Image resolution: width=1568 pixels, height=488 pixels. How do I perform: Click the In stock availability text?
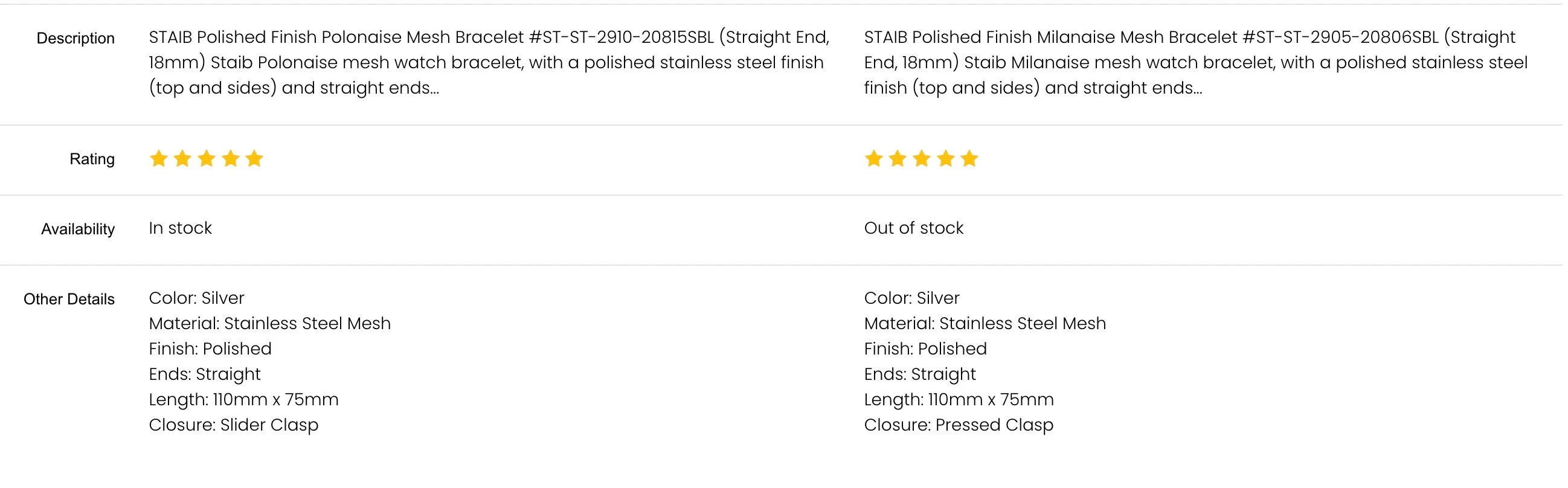[x=180, y=228]
